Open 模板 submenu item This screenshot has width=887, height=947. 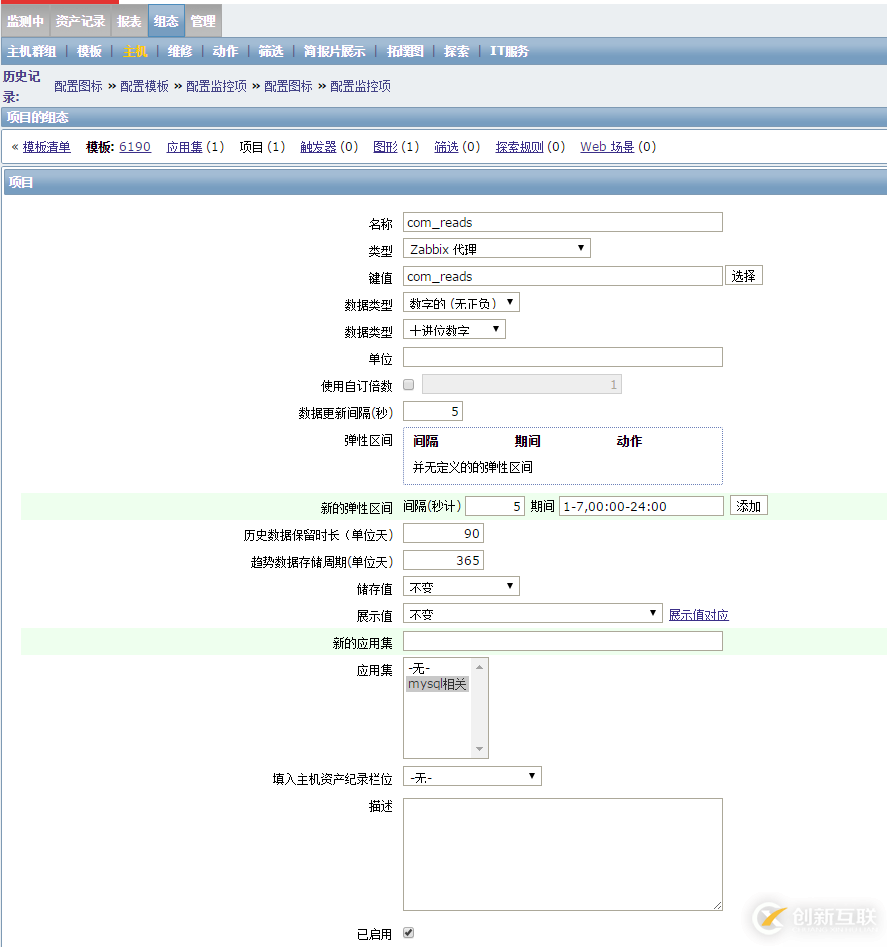[89, 51]
